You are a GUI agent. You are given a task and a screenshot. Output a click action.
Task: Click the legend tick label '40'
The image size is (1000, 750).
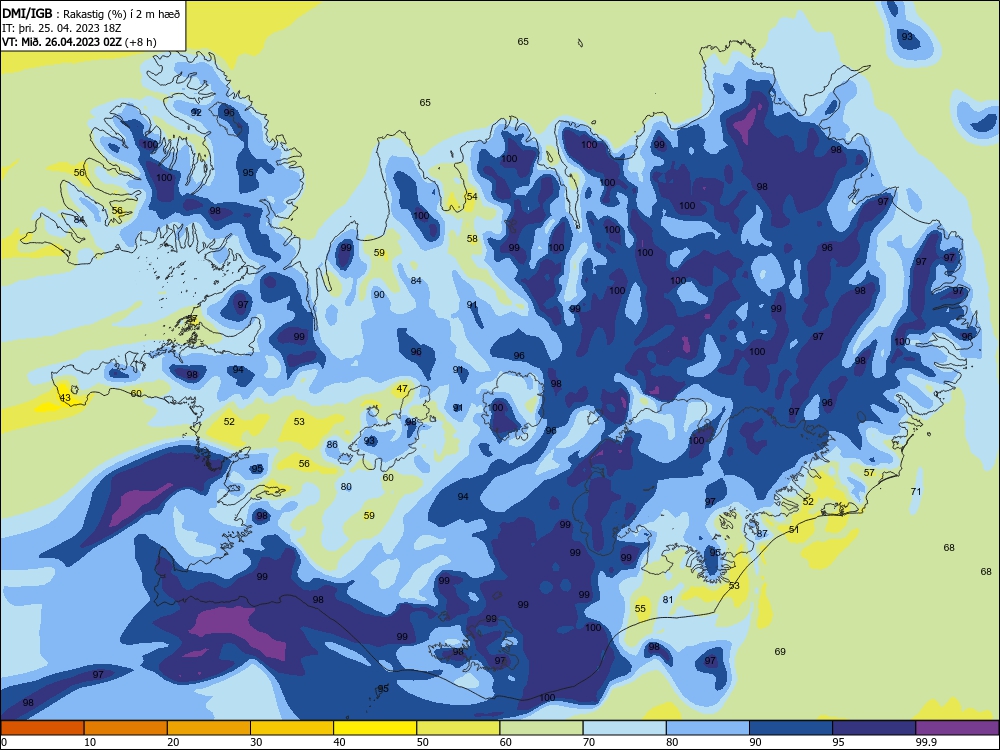tap(339, 742)
